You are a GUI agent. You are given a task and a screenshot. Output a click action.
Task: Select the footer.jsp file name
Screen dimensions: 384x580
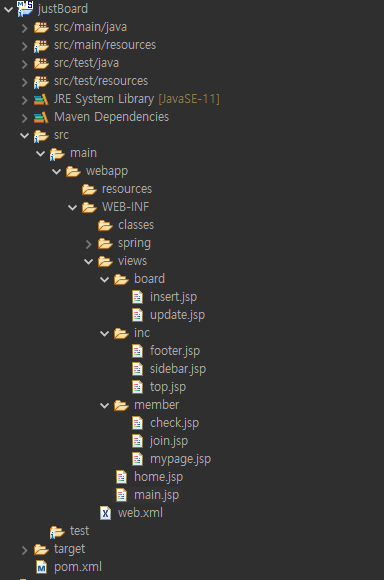pos(175,351)
